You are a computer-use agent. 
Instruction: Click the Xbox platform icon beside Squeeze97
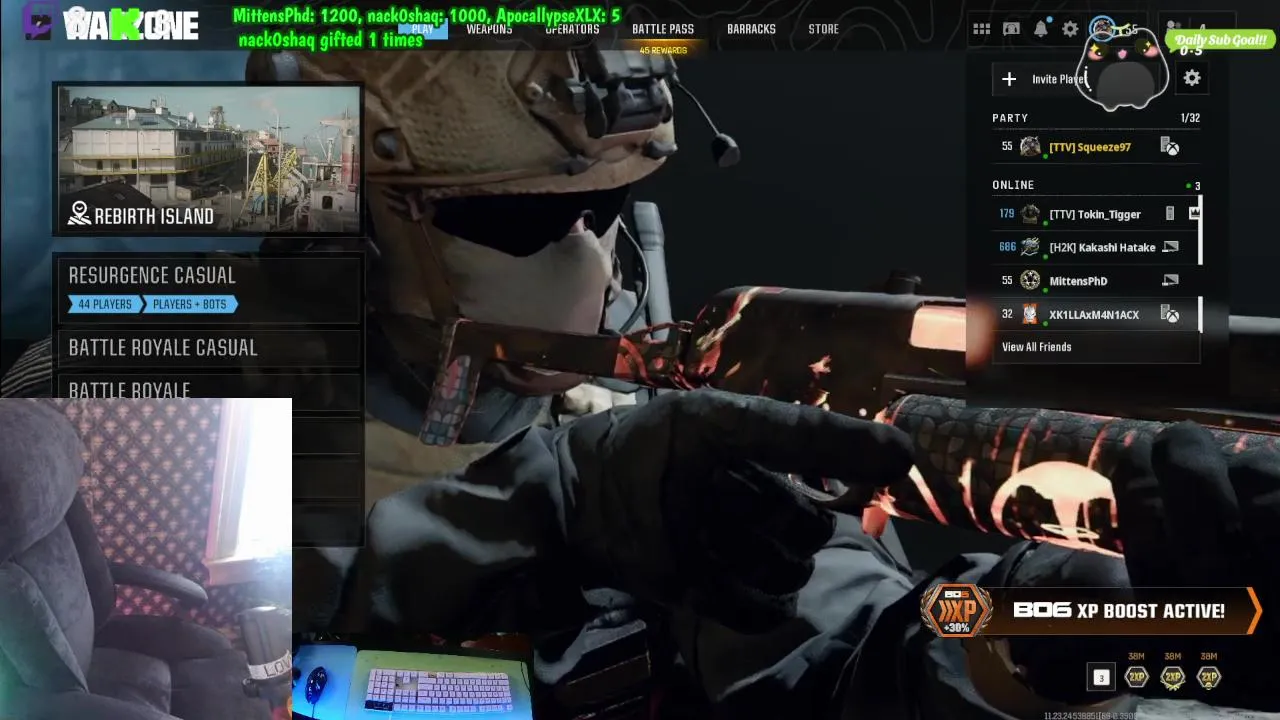point(1170,147)
